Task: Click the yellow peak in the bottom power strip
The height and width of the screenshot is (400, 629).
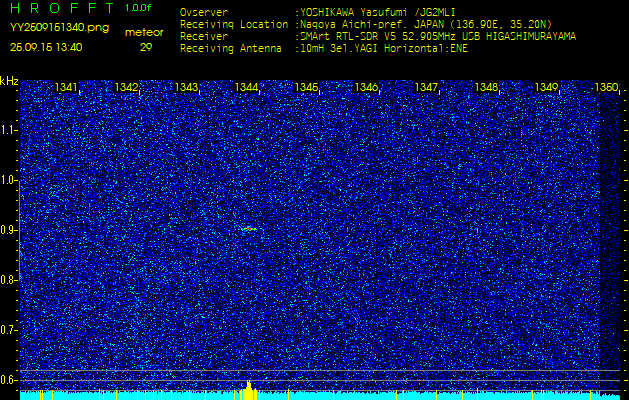Action: 248,388
